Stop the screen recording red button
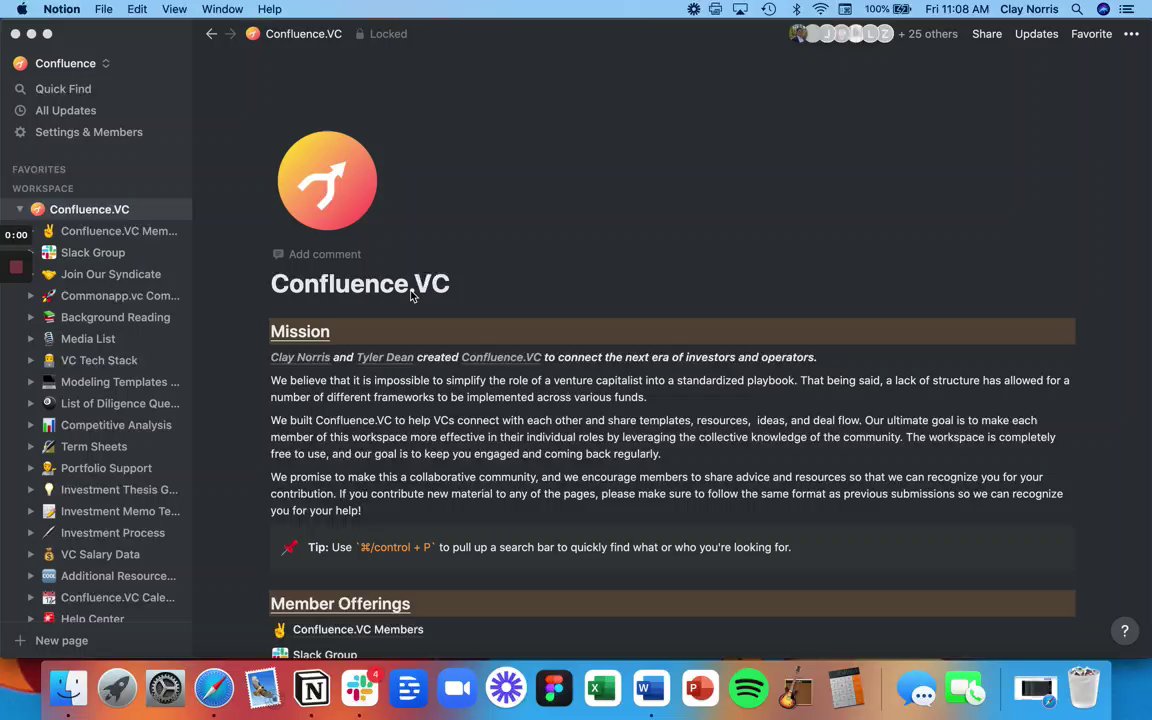 (x=16, y=267)
